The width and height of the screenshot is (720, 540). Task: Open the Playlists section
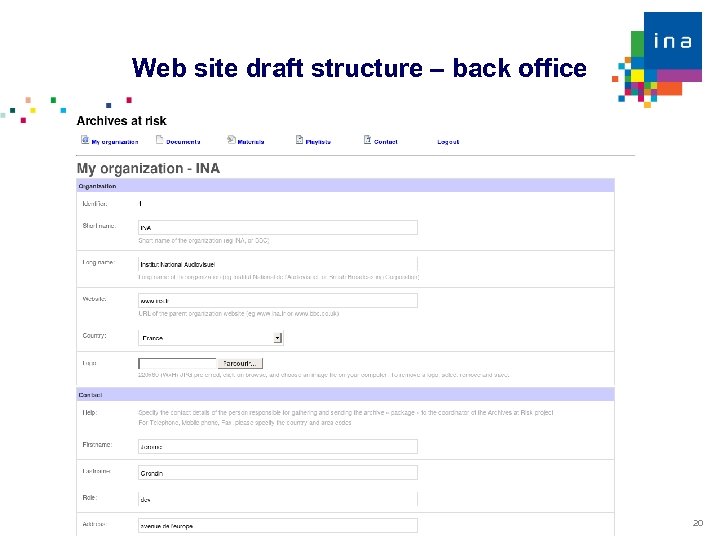(x=318, y=142)
